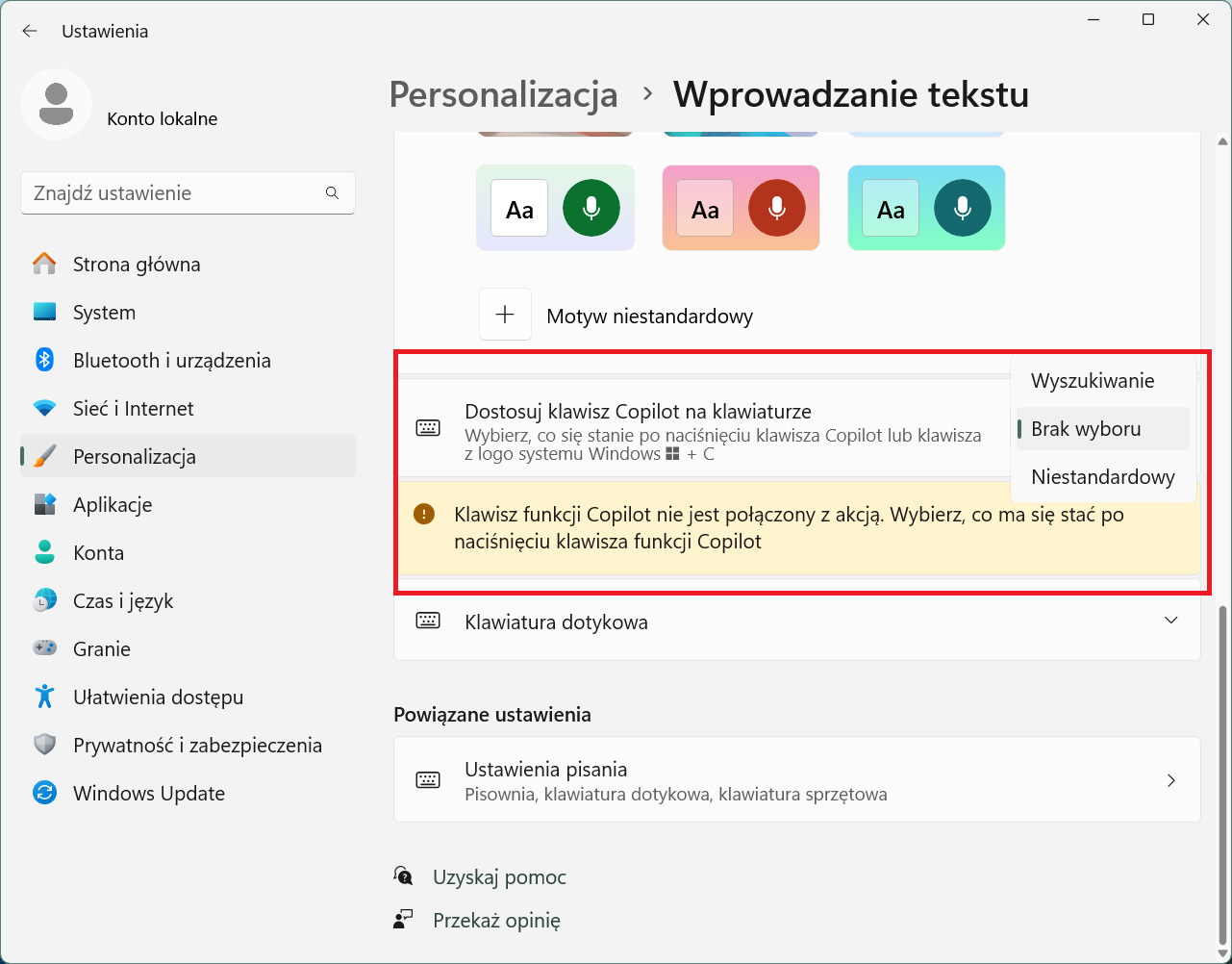Image resolution: width=1232 pixels, height=964 pixels.
Task: Click Motyw niestandardowy label
Action: point(649,316)
